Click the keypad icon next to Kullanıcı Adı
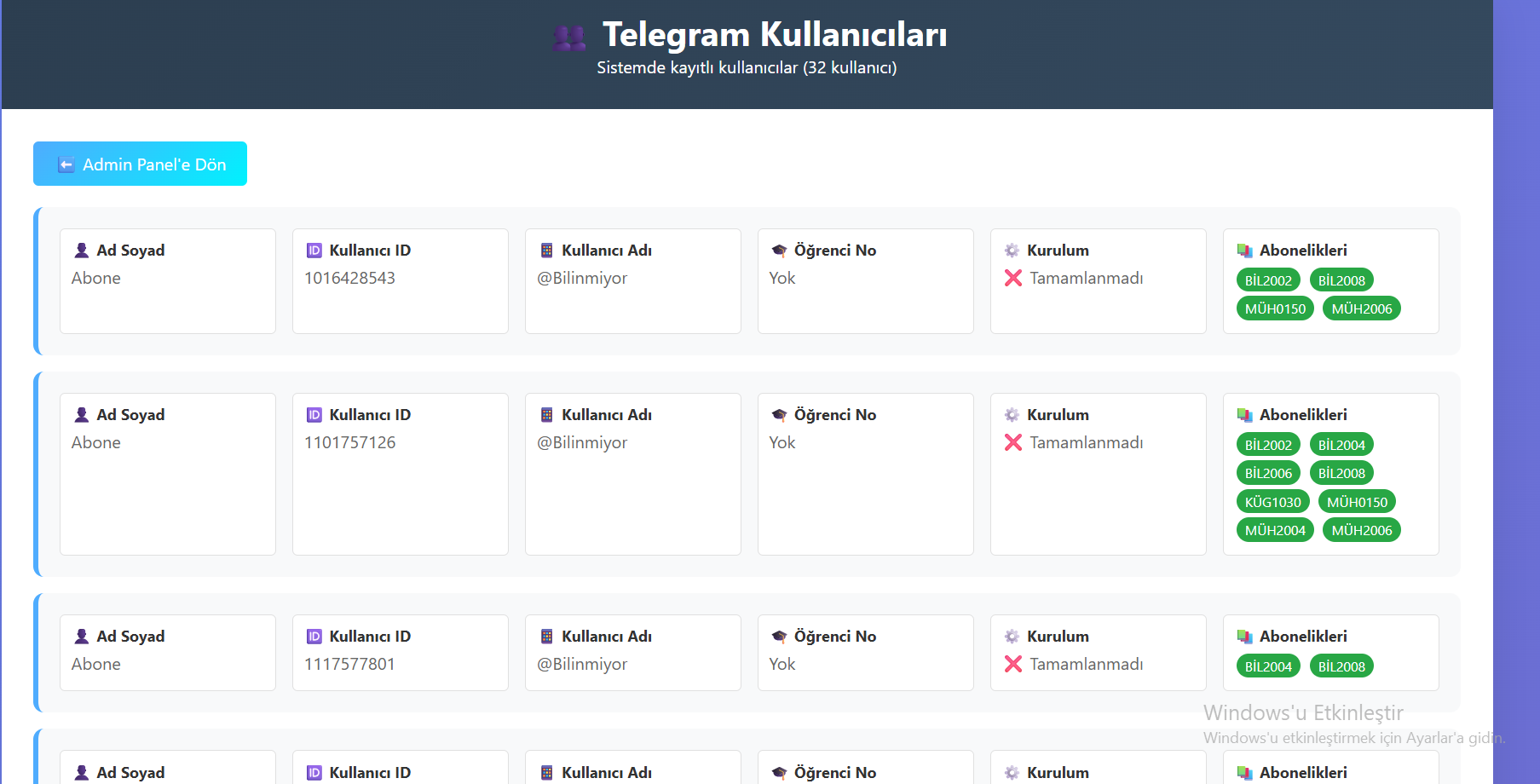 click(546, 250)
